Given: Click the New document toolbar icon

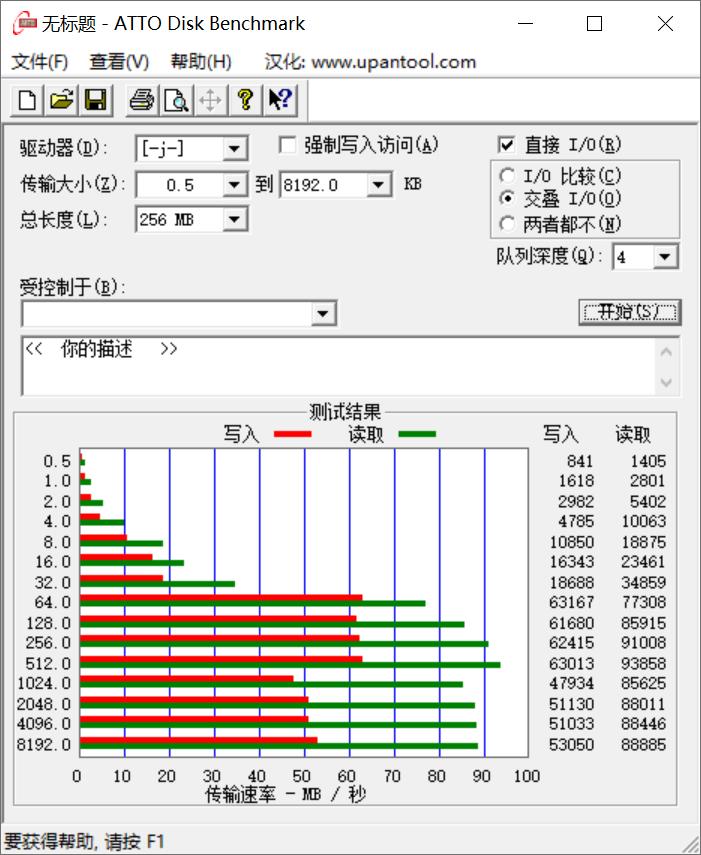Looking at the screenshot, I should pyautogui.click(x=27, y=100).
